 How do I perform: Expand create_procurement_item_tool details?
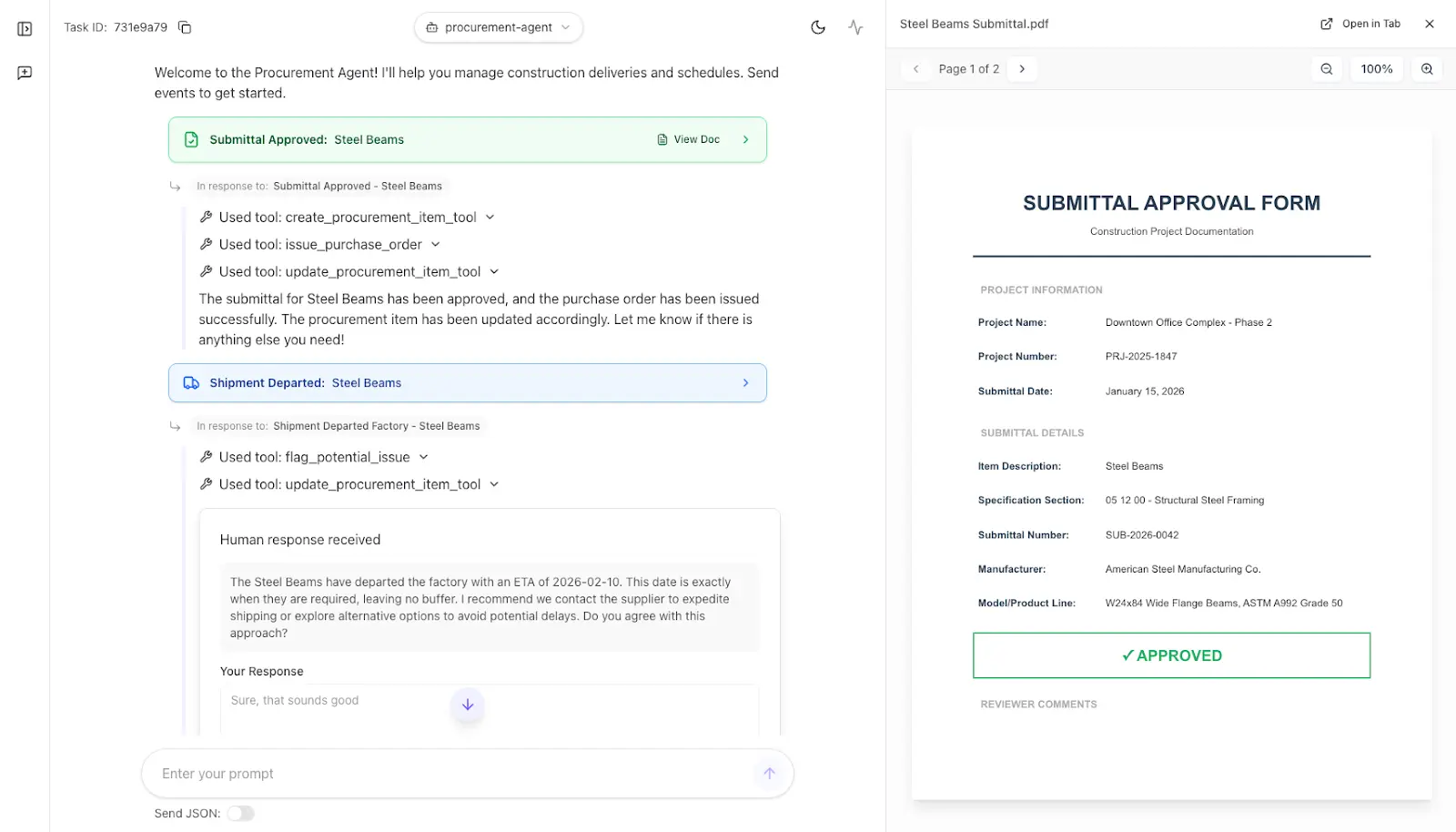[x=490, y=218]
